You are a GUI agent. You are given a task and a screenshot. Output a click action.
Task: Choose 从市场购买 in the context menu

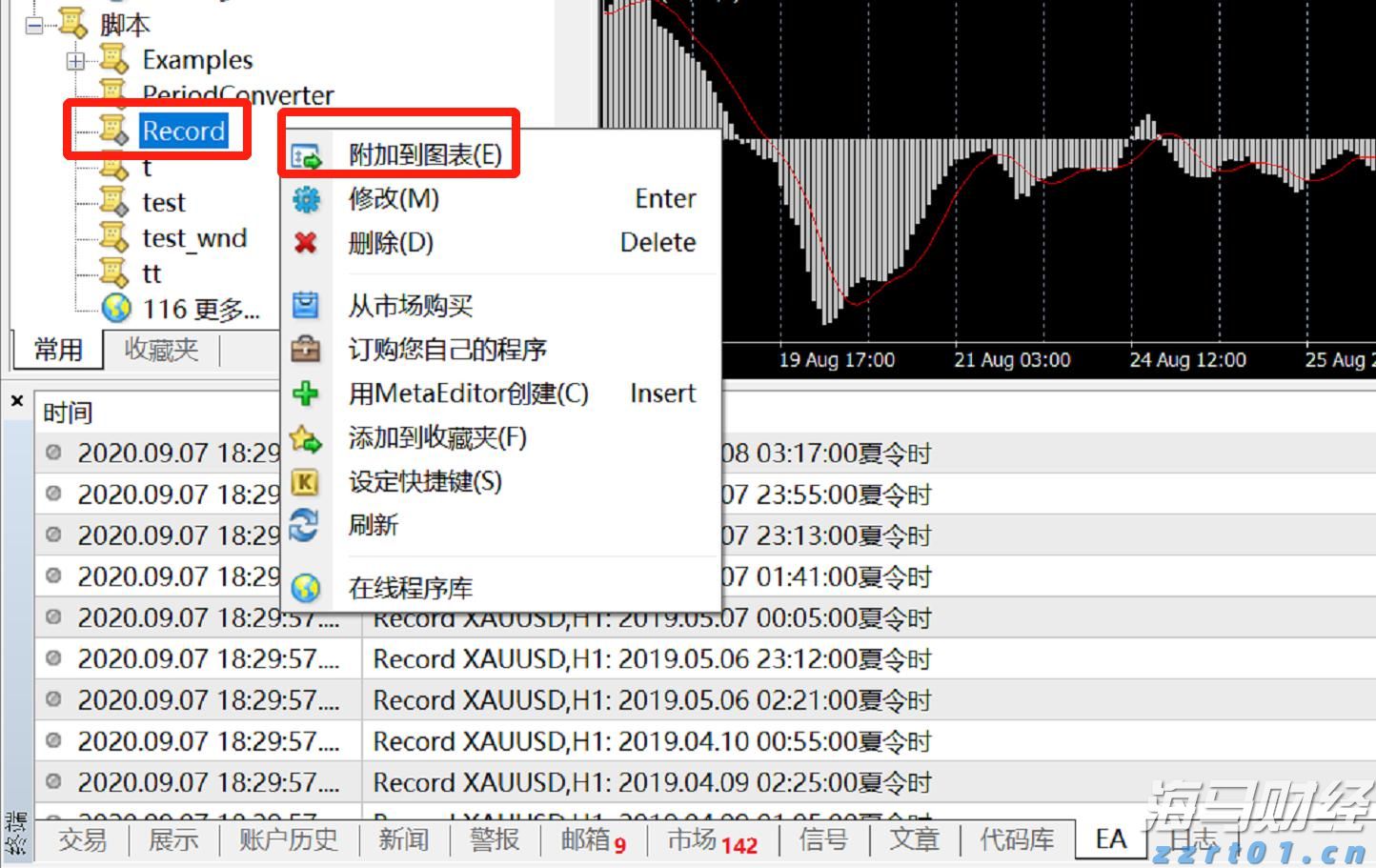408,305
